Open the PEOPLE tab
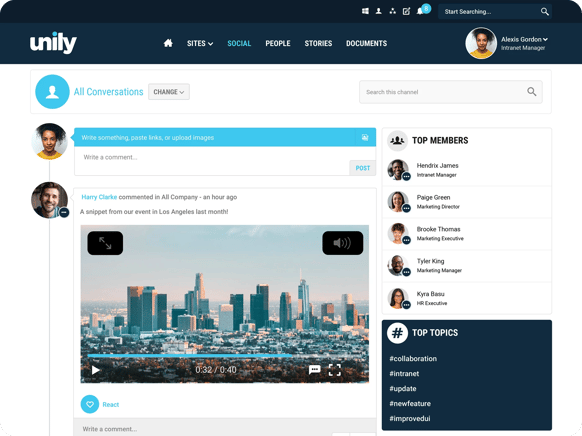The width and height of the screenshot is (582, 436). (278, 43)
